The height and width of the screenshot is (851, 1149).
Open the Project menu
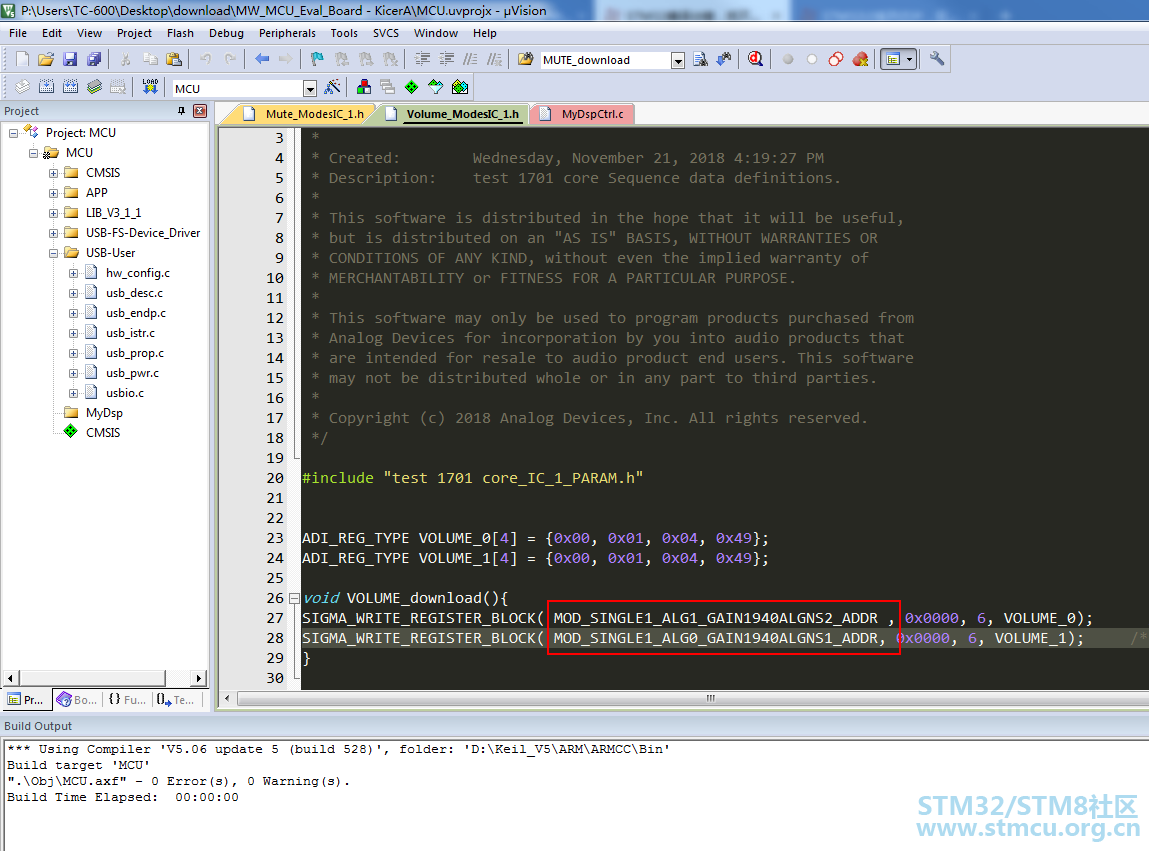point(134,33)
